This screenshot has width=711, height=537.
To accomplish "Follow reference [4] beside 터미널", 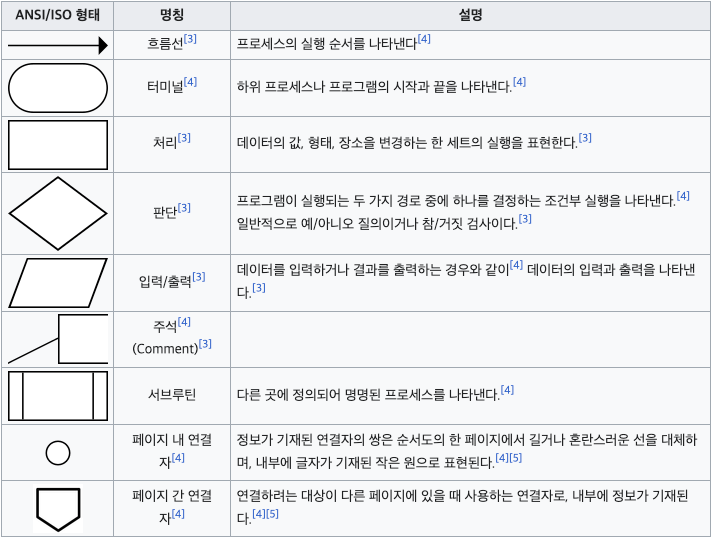I will pos(190,82).
